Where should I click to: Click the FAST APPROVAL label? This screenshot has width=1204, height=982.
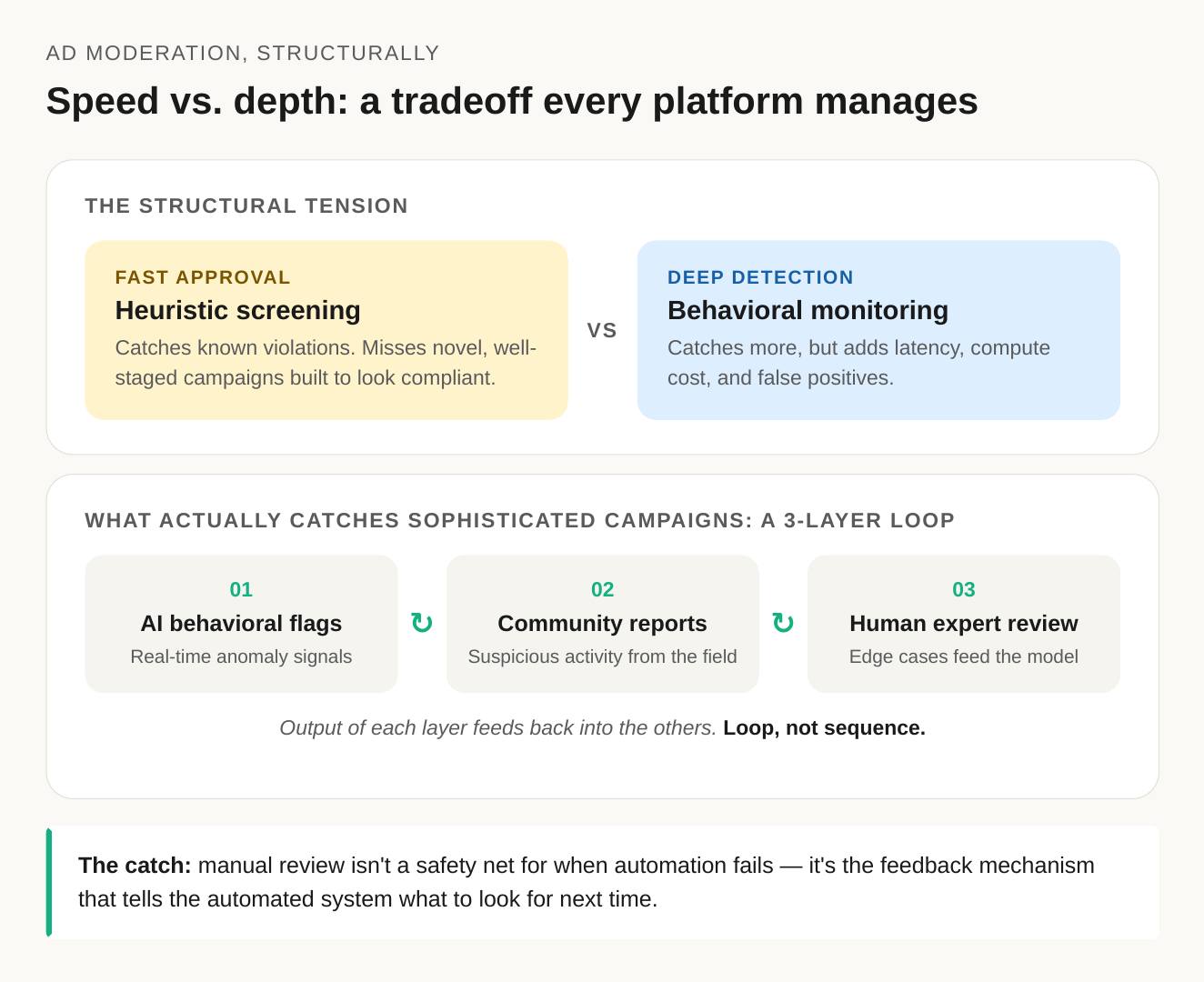pos(203,277)
